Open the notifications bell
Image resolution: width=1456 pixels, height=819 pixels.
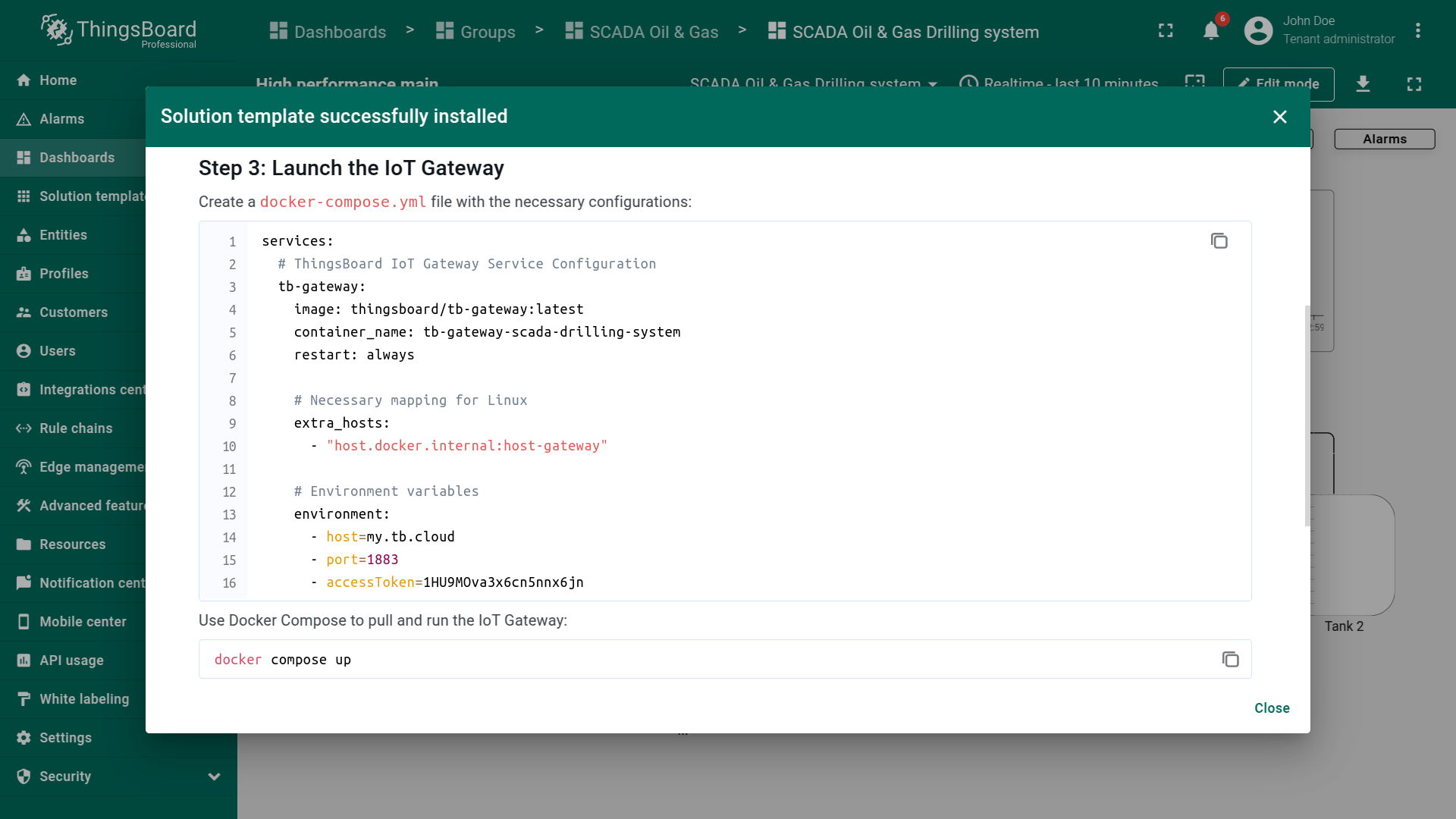pos(1211,31)
